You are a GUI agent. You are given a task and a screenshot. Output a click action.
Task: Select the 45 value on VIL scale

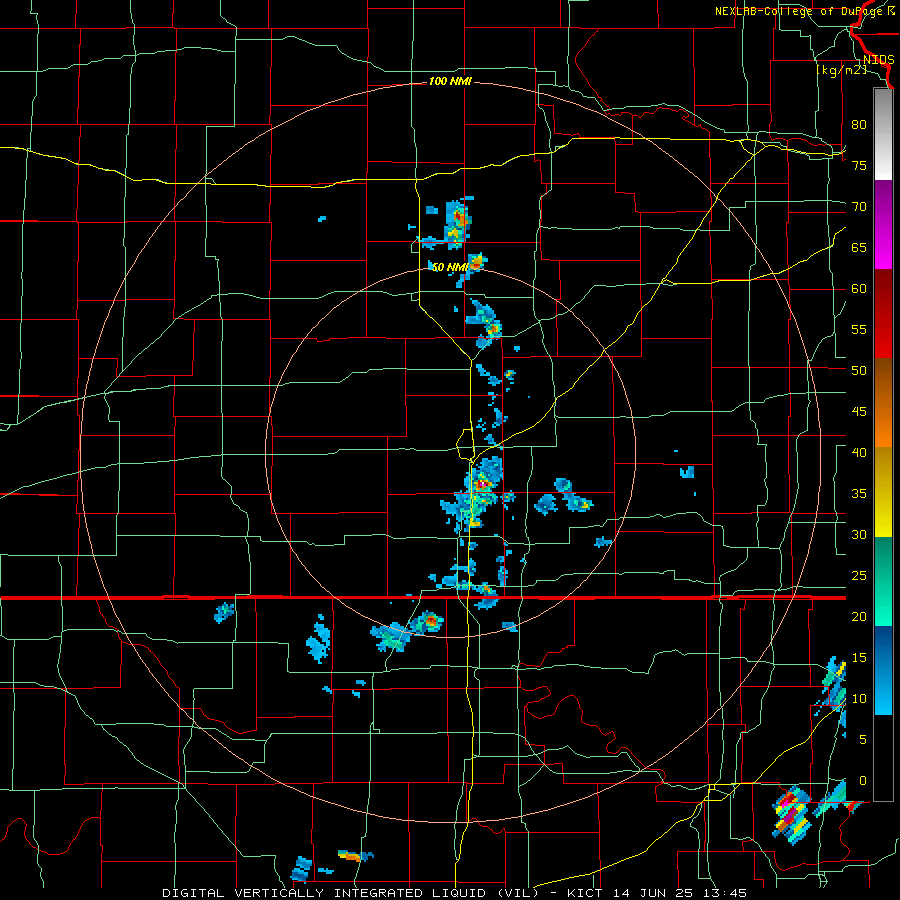pos(859,412)
